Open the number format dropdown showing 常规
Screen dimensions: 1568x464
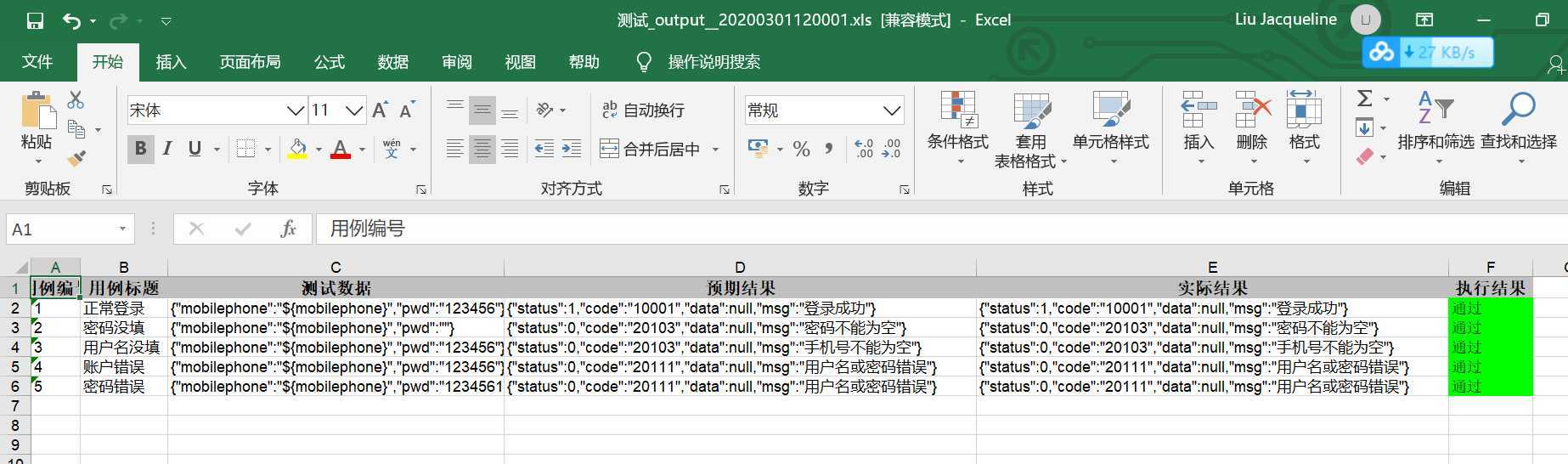pyautogui.click(x=891, y=110)
